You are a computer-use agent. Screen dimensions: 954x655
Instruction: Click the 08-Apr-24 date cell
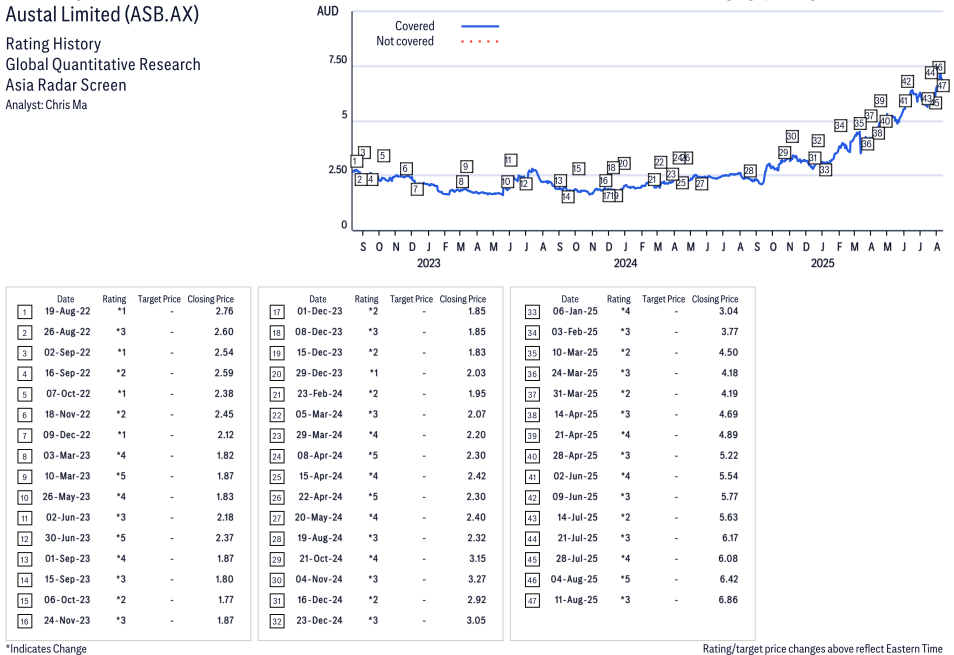tap(319, 456)
